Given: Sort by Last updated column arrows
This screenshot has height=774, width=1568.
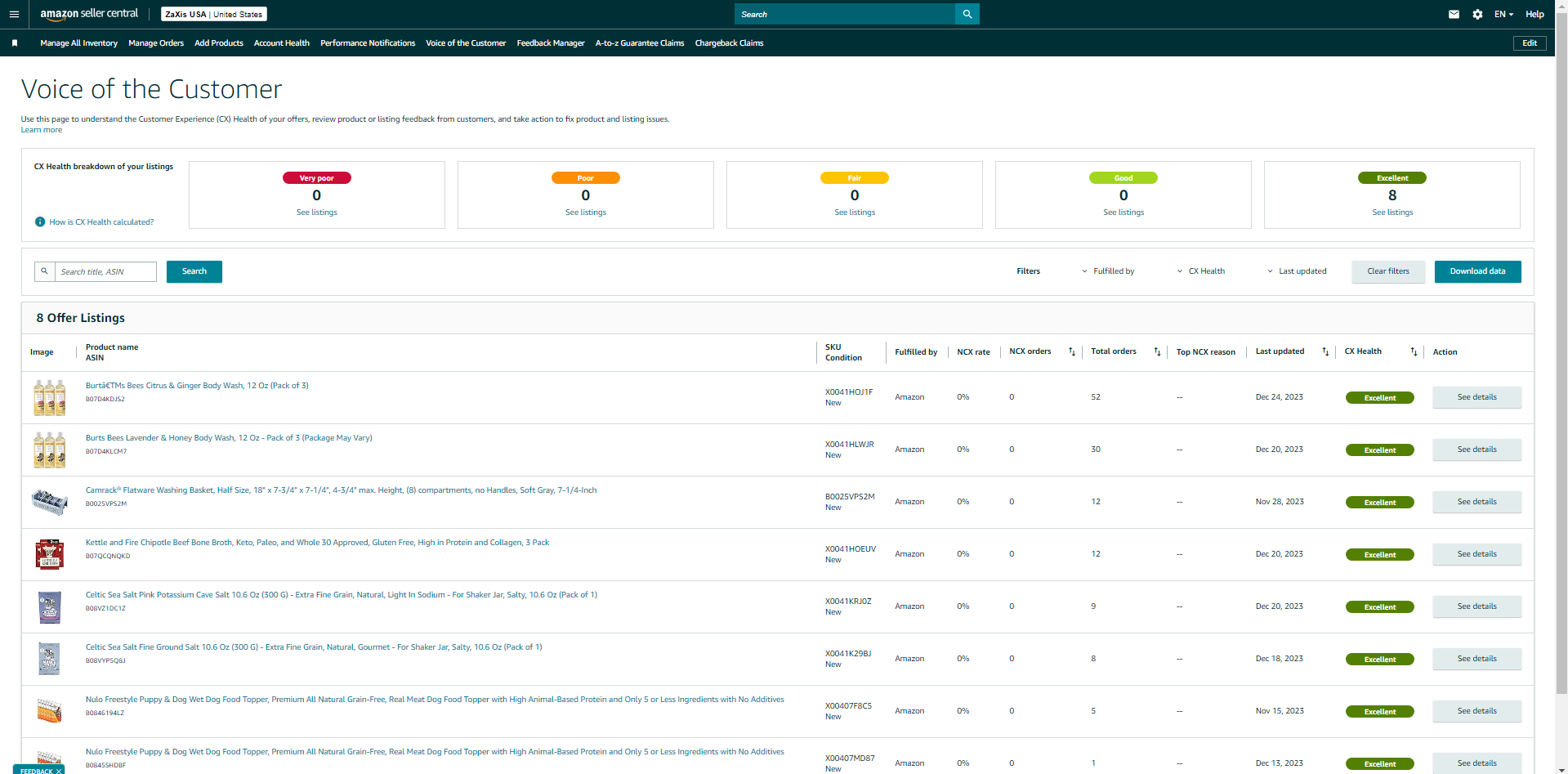Looking at the screenshot, I should coord(1325,352).
